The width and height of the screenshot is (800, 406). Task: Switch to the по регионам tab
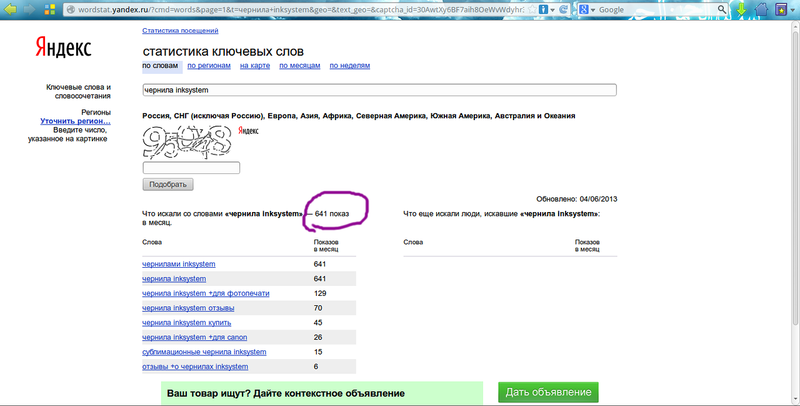click(209, 66)
